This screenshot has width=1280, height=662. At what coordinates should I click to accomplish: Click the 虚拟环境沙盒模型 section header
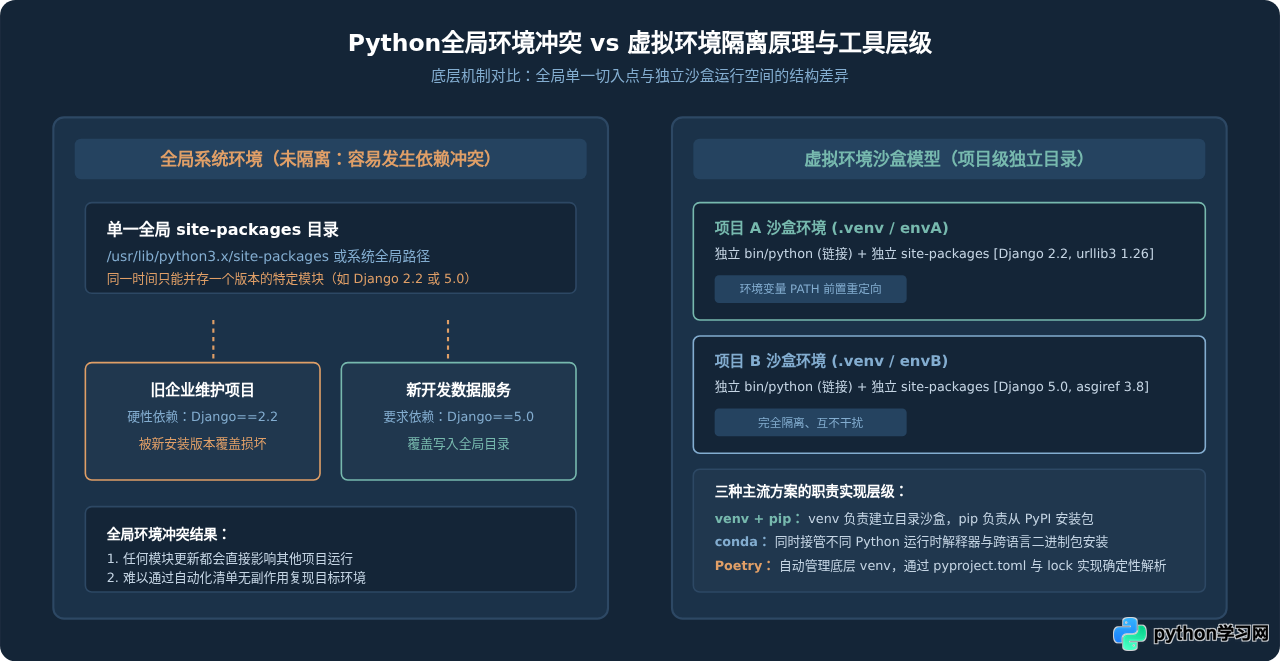[949, 159]
